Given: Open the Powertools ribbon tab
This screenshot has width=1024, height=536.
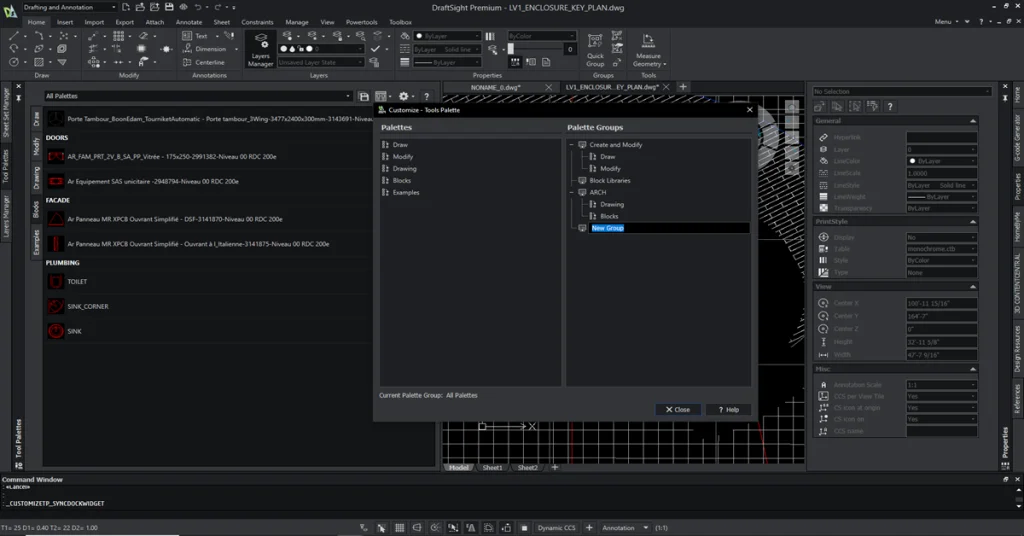Looking at the screenshot, I should [x=363, y=21].
